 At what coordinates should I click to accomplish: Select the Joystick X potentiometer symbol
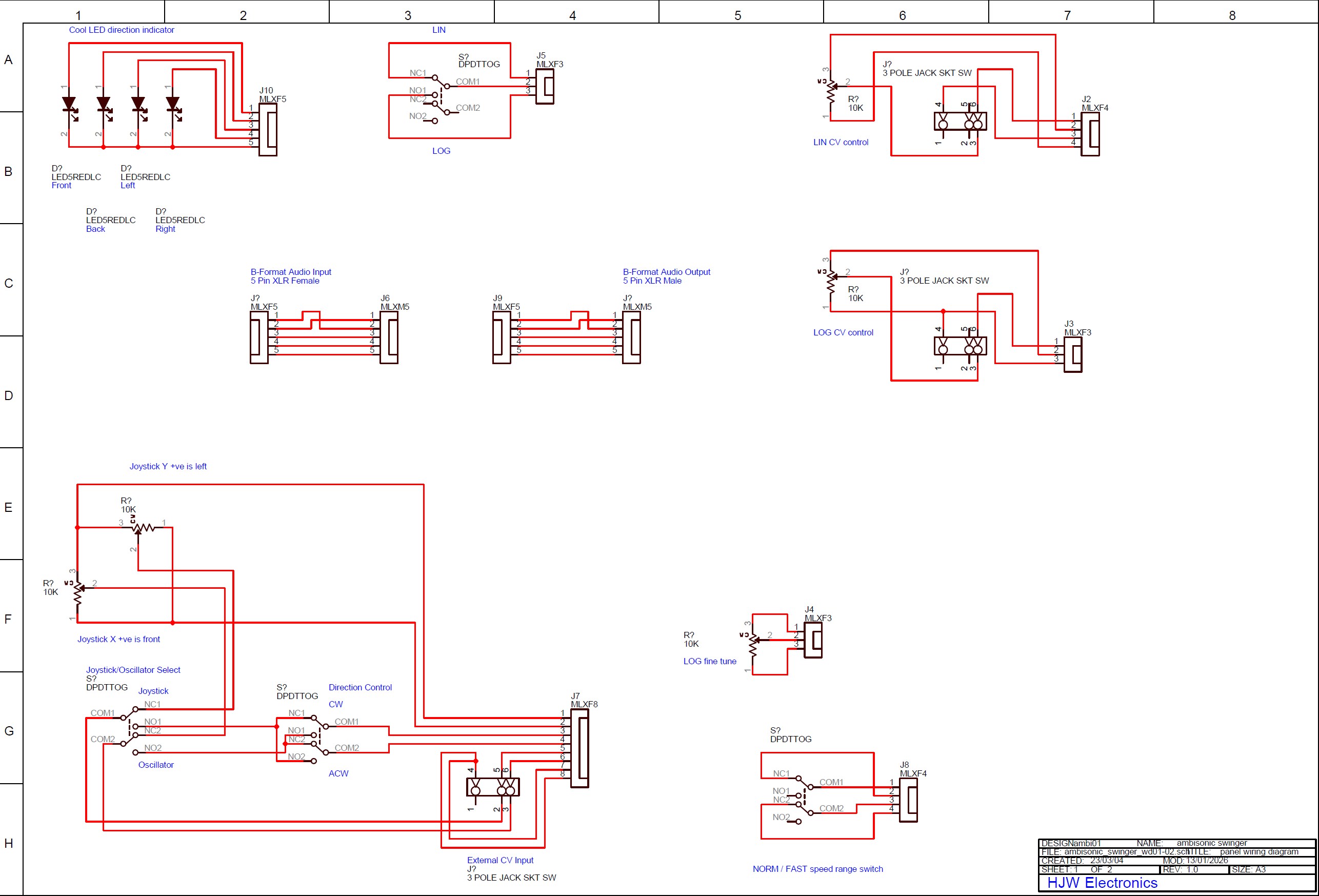pyautogui.click(x=78, y=592)
